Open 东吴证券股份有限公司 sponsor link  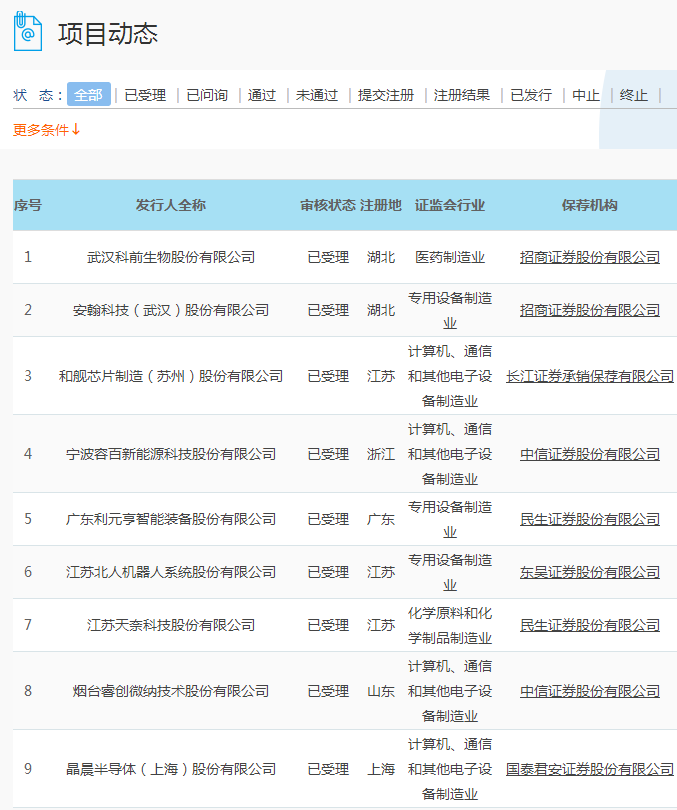pos(590,572)
